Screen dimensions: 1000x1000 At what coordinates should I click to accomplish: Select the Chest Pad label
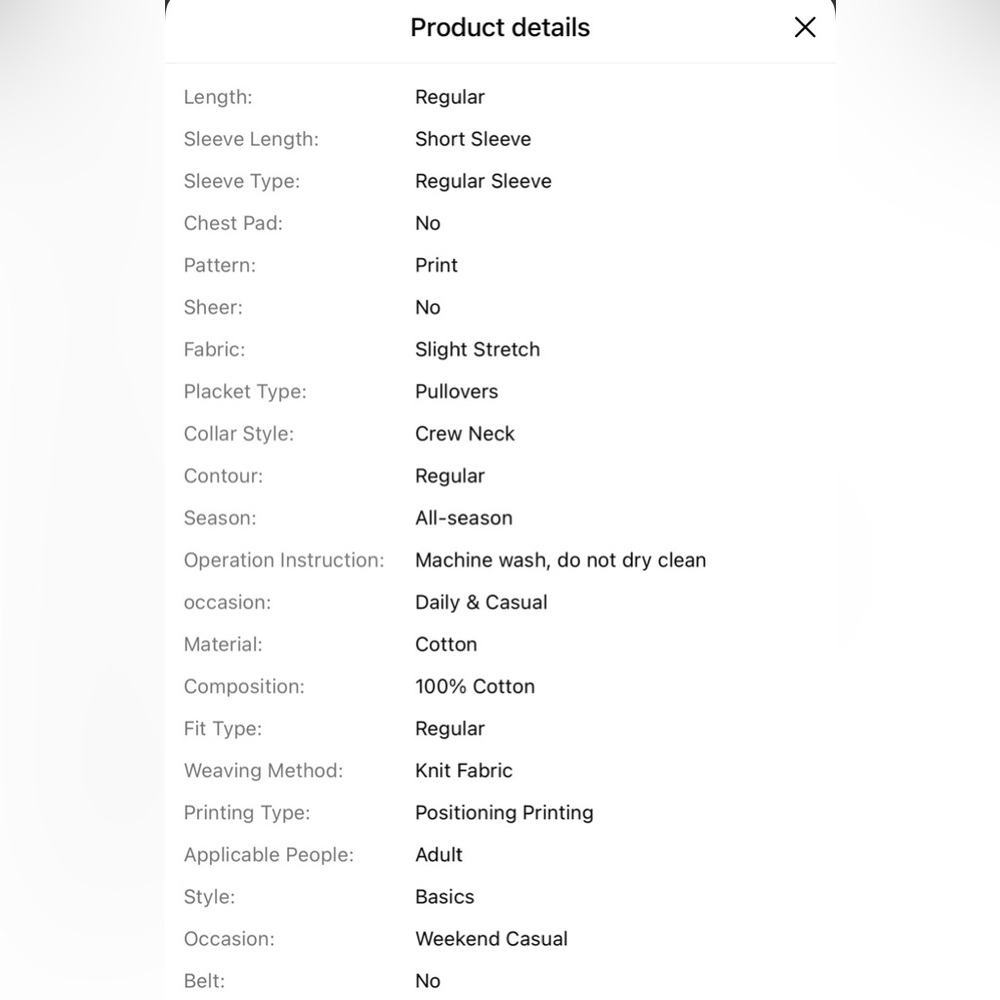point(233,223)
